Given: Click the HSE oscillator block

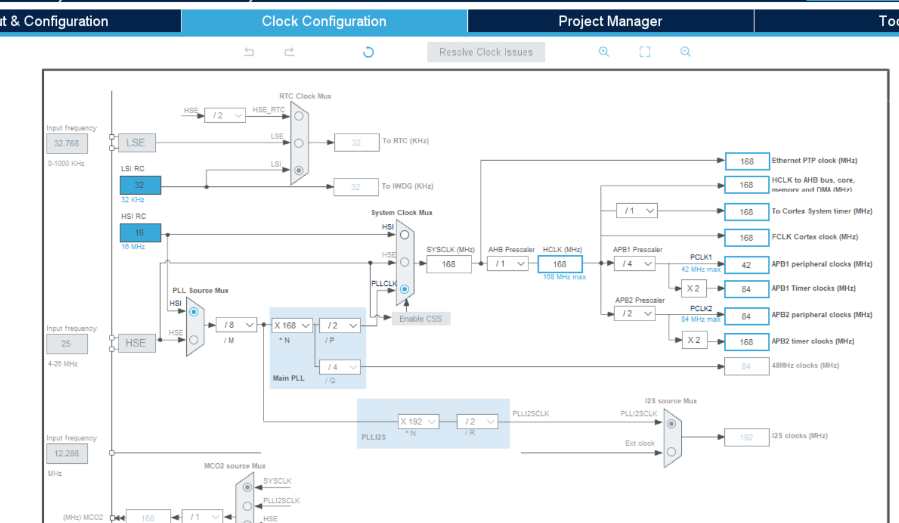Looking at the screenshot, I should pos(136,344).
